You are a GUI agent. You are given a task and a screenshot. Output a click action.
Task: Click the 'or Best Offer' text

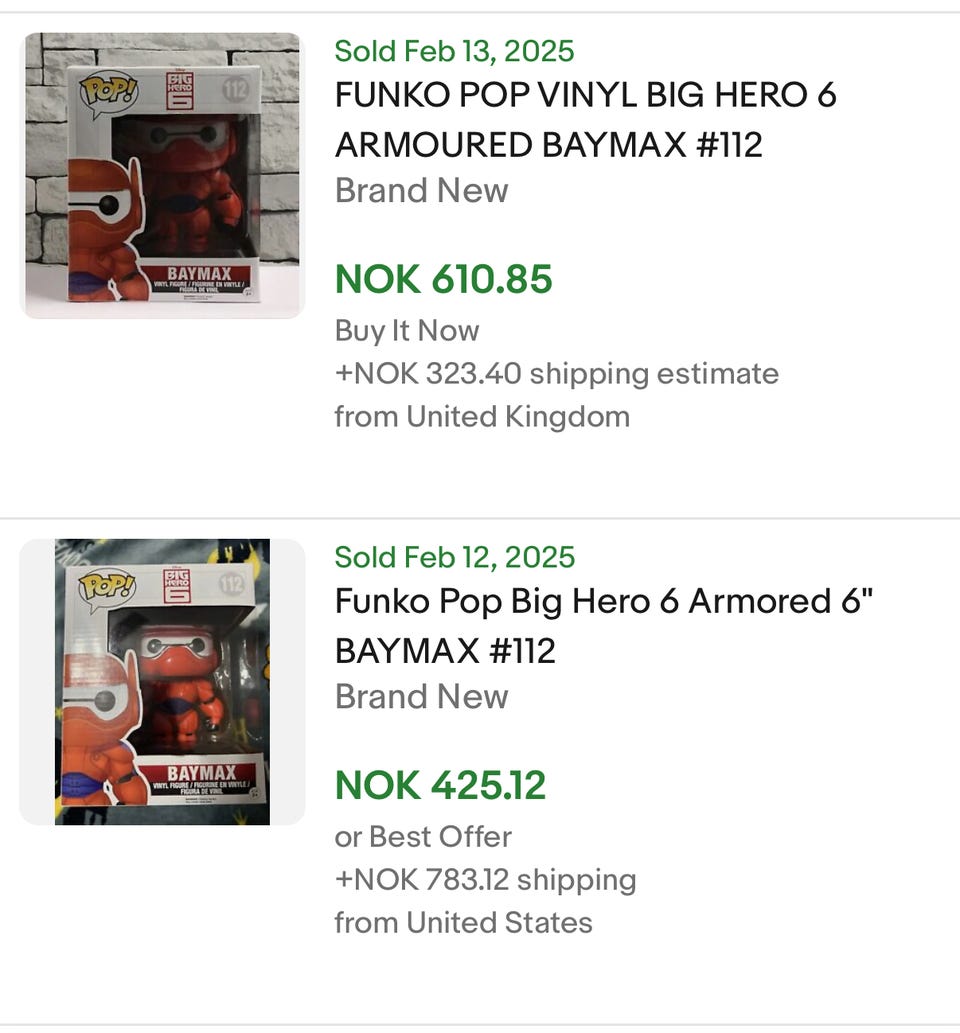click(x=423, y=836)
